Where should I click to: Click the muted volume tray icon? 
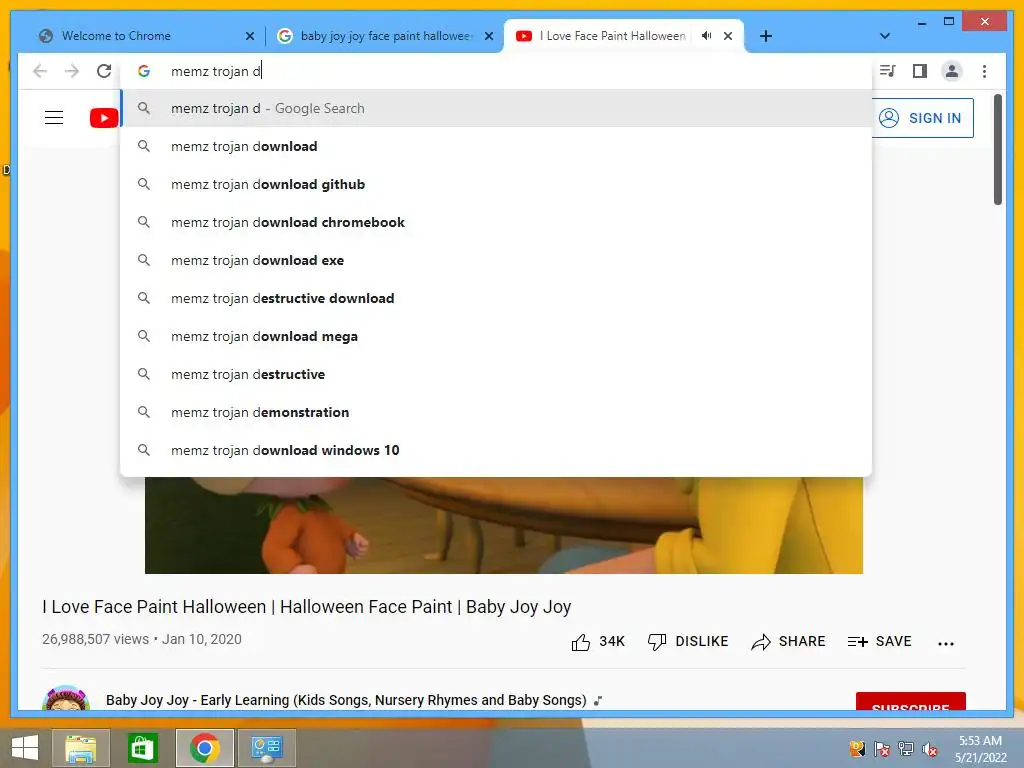[930, 749]
